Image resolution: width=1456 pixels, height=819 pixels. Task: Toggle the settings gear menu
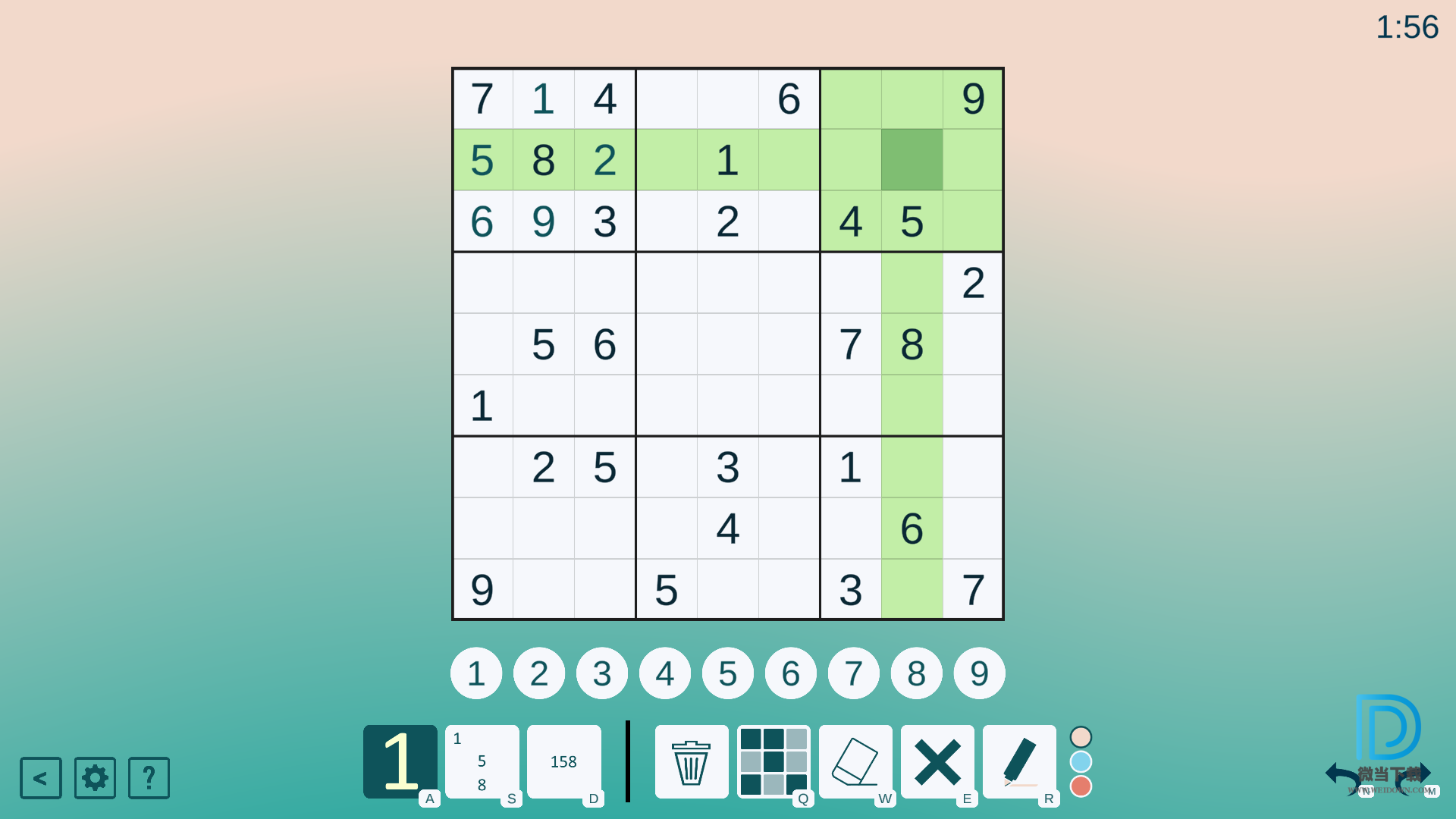[97, 778]
